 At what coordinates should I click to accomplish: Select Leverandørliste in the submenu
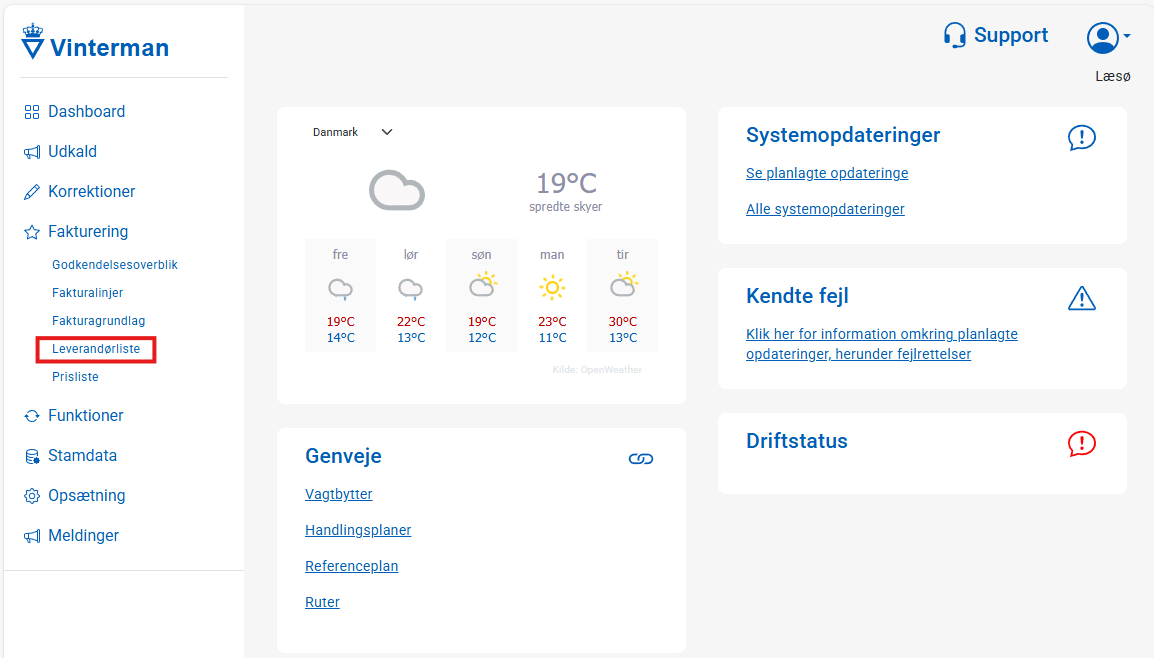(x=96, y=349)
